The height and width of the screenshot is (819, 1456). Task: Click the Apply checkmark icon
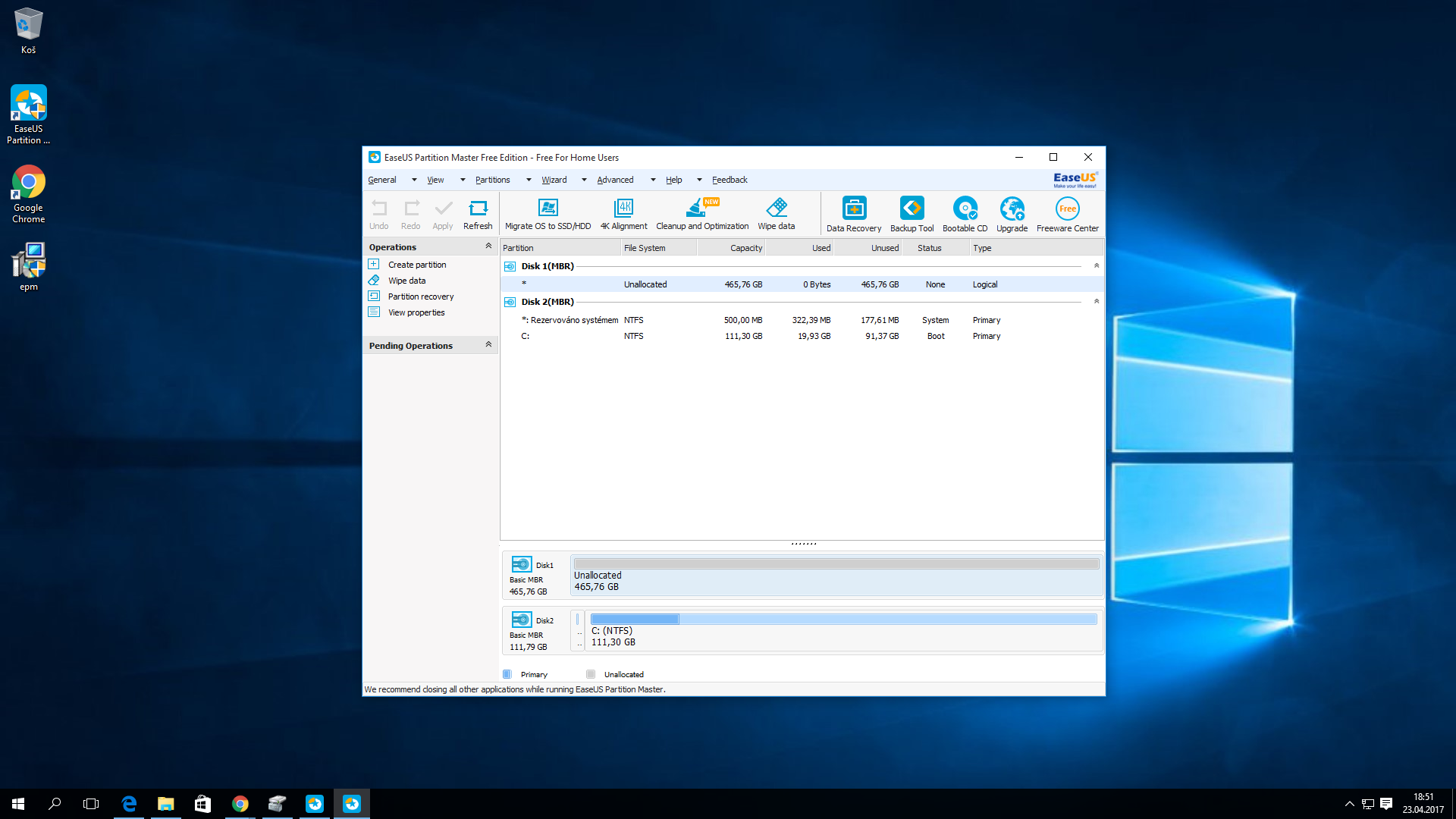[x=443, y=215]
